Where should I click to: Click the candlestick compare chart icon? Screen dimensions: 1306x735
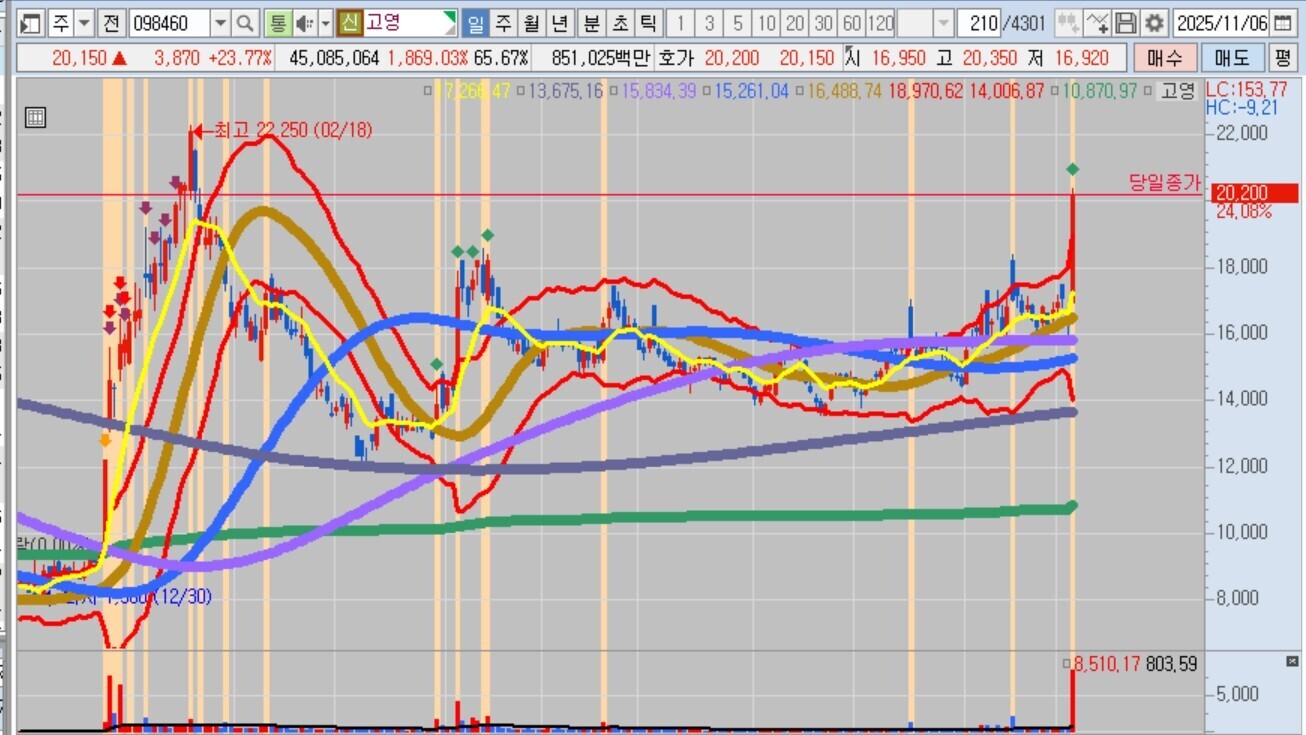(1068, 23)
